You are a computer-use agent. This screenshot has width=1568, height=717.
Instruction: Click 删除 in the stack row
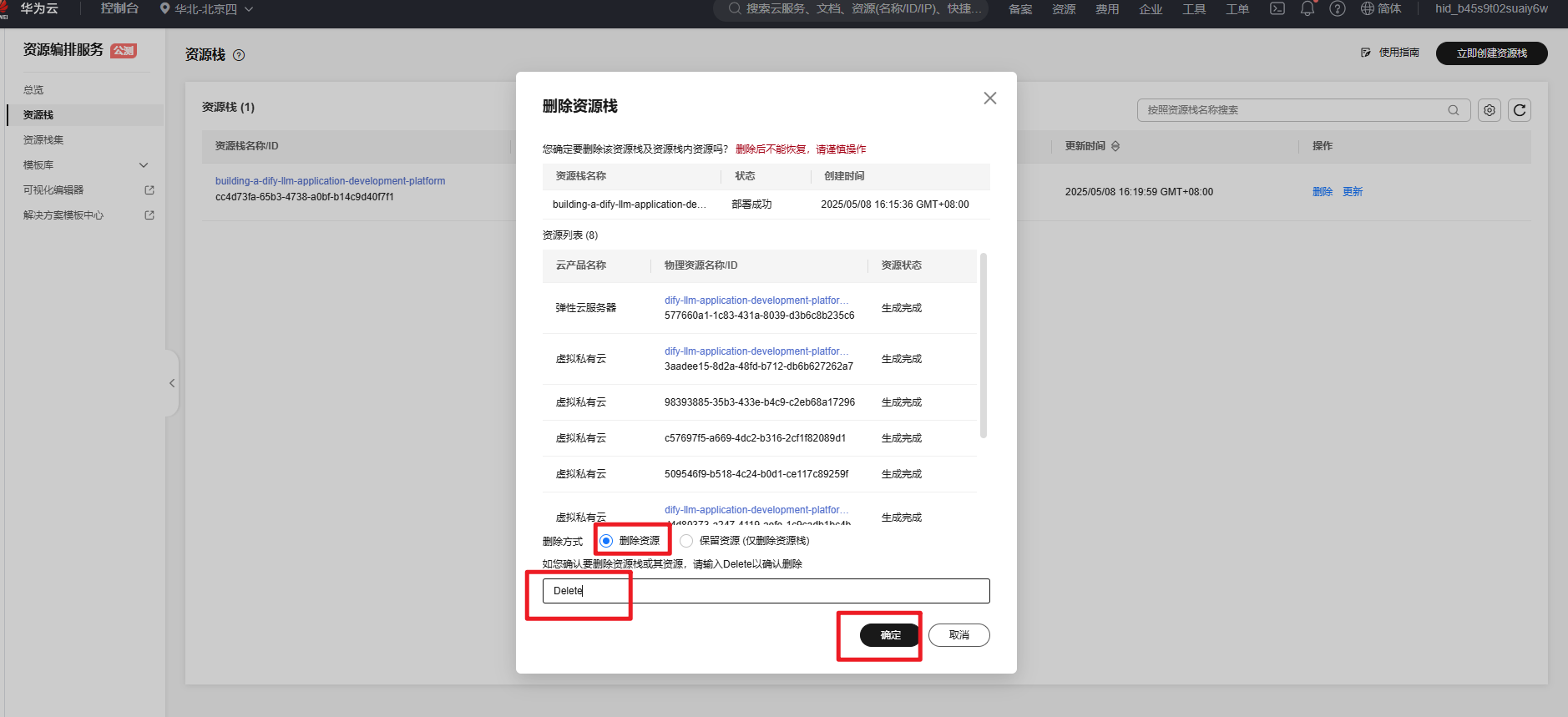(1323, 192)
